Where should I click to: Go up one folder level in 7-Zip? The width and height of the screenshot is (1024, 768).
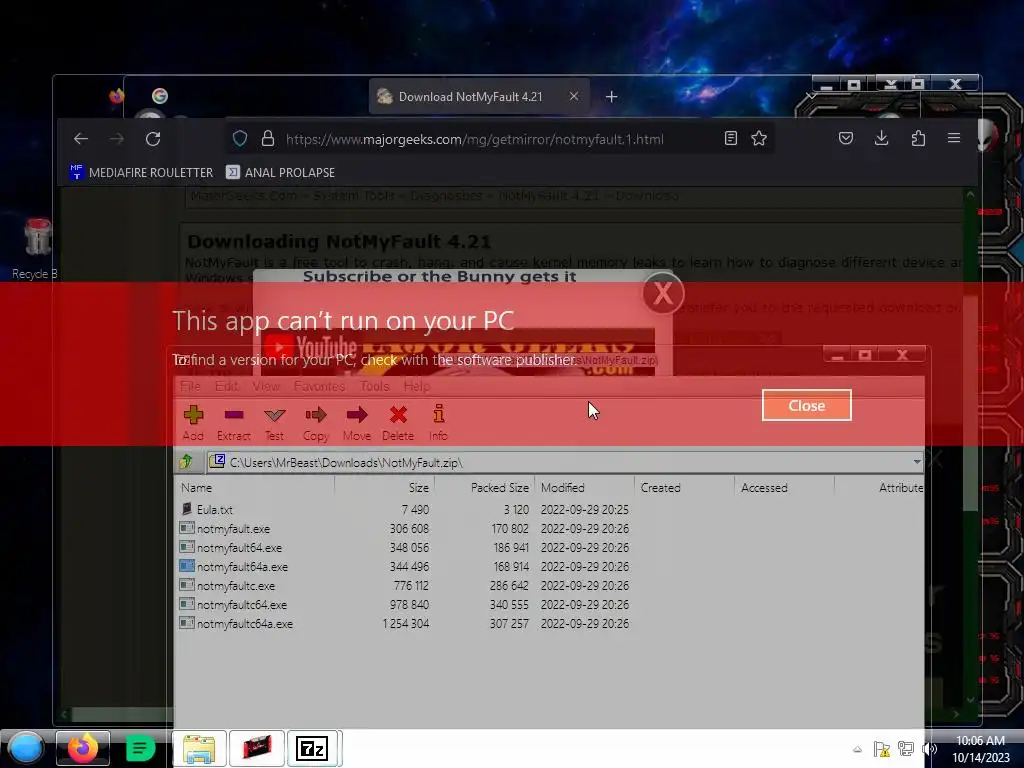(187, 462)
